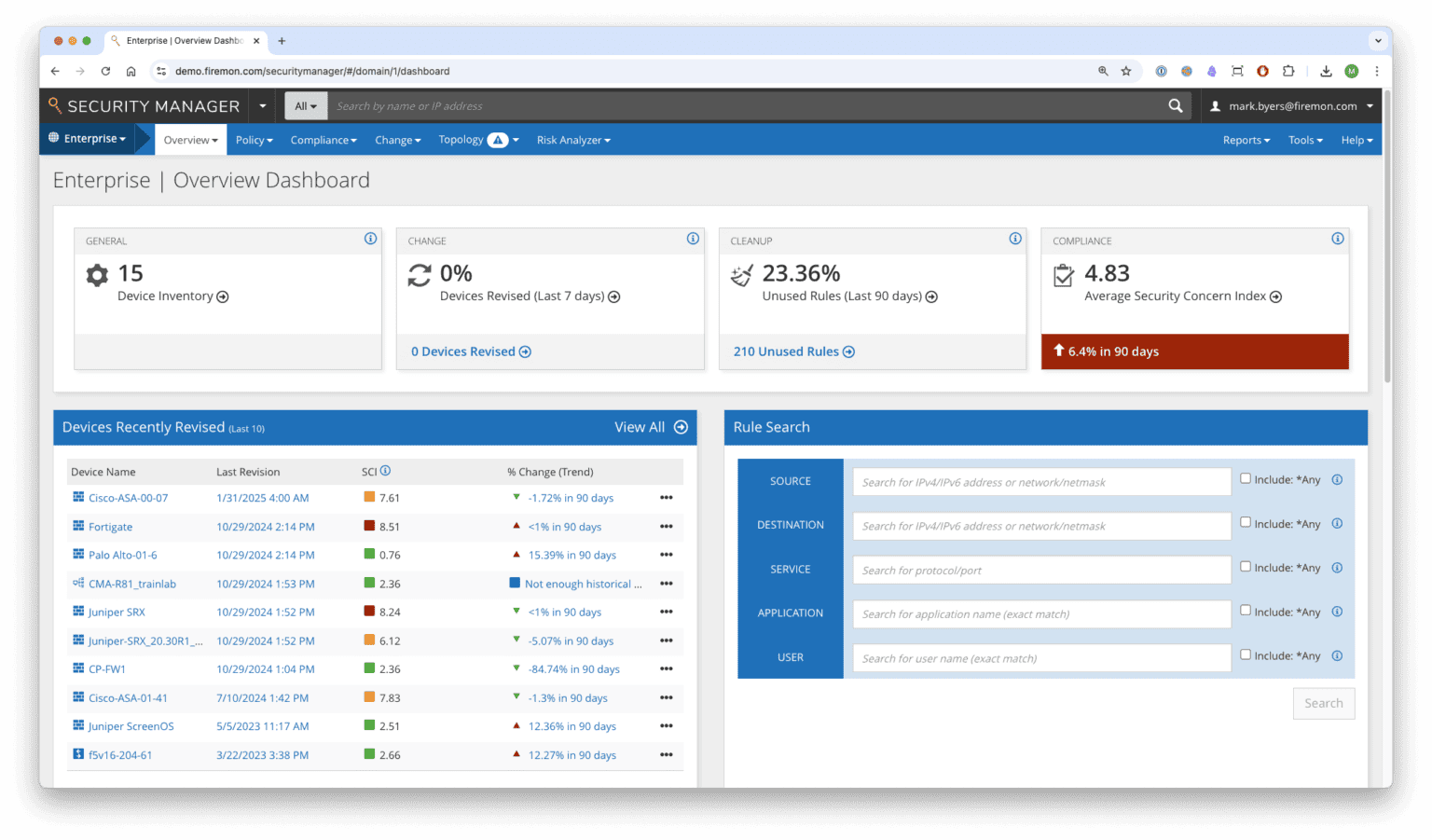Open the Topology dropdown menu

(x=477, y=139)
